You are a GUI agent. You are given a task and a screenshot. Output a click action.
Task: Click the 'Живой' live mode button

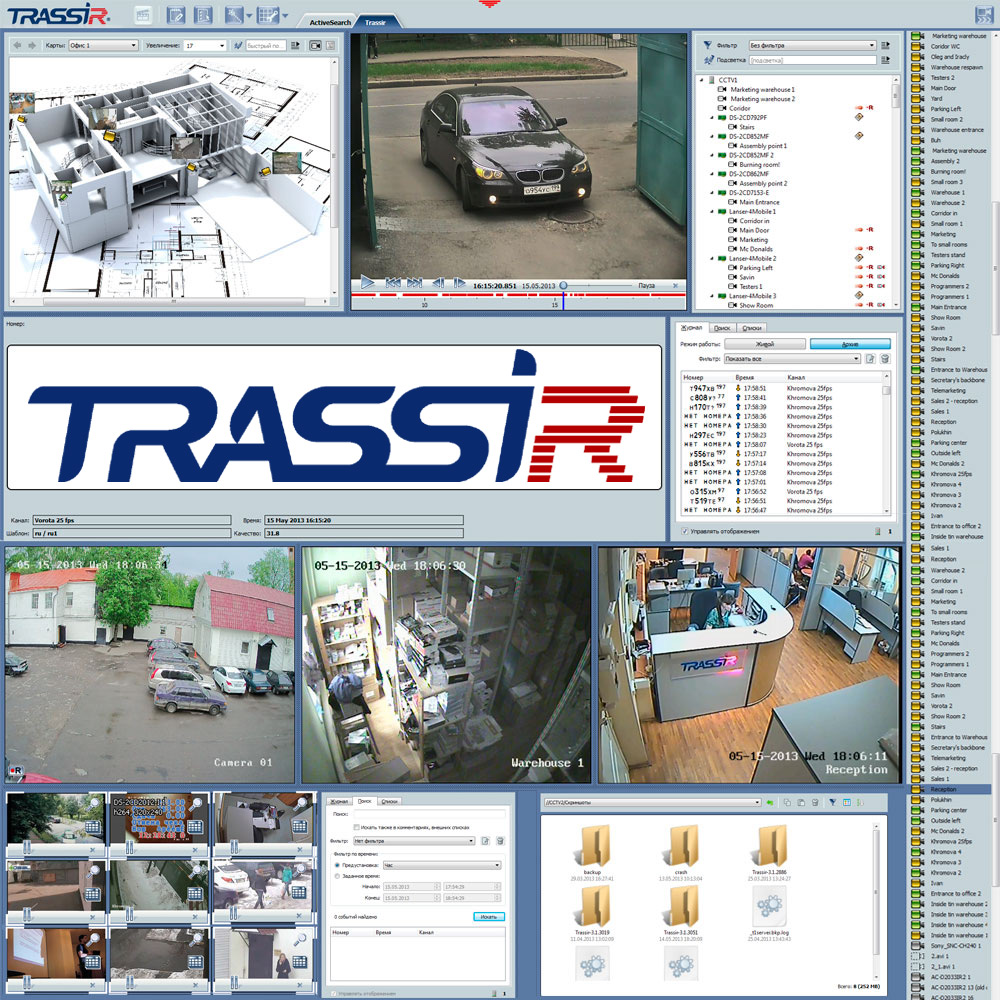(x=763, y=344)
